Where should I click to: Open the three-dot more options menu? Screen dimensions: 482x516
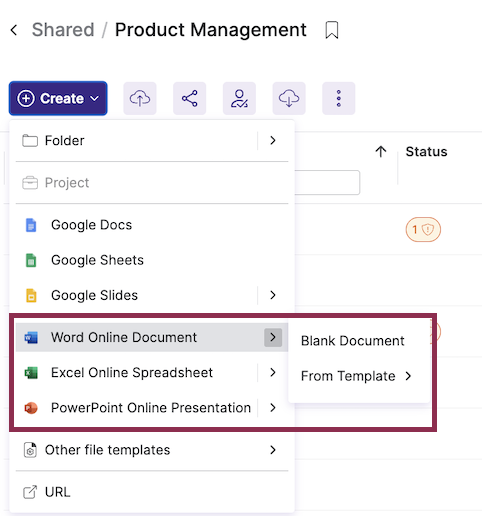pyautogui.click(x=339, y=98)
